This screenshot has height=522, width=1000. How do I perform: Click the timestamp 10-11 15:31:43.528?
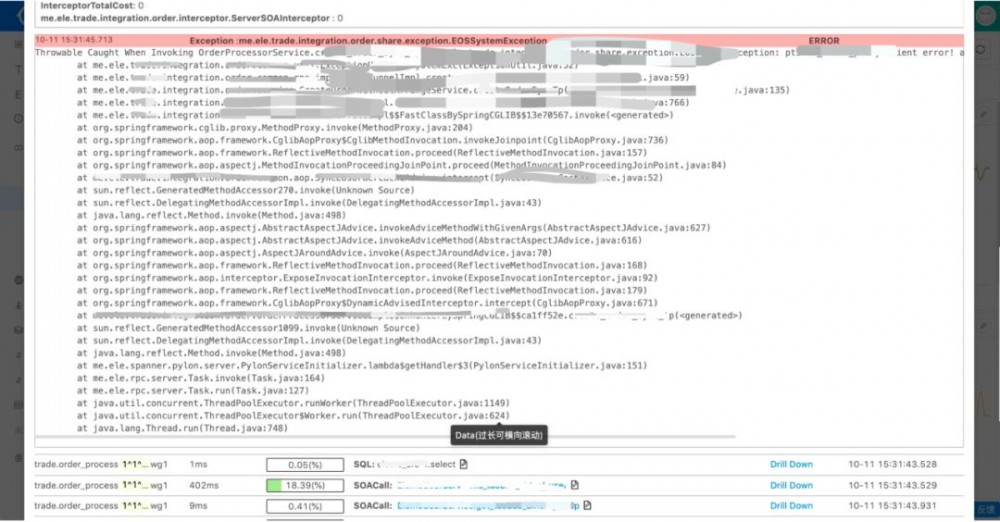pos(892,464)
